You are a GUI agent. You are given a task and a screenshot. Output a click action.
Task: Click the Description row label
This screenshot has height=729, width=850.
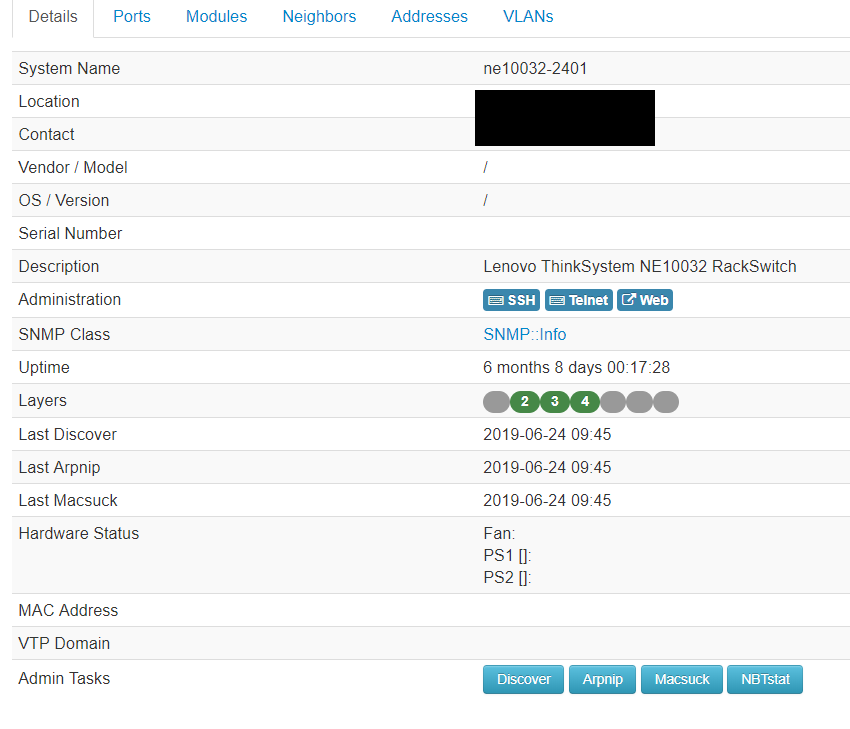coord(59,267)
